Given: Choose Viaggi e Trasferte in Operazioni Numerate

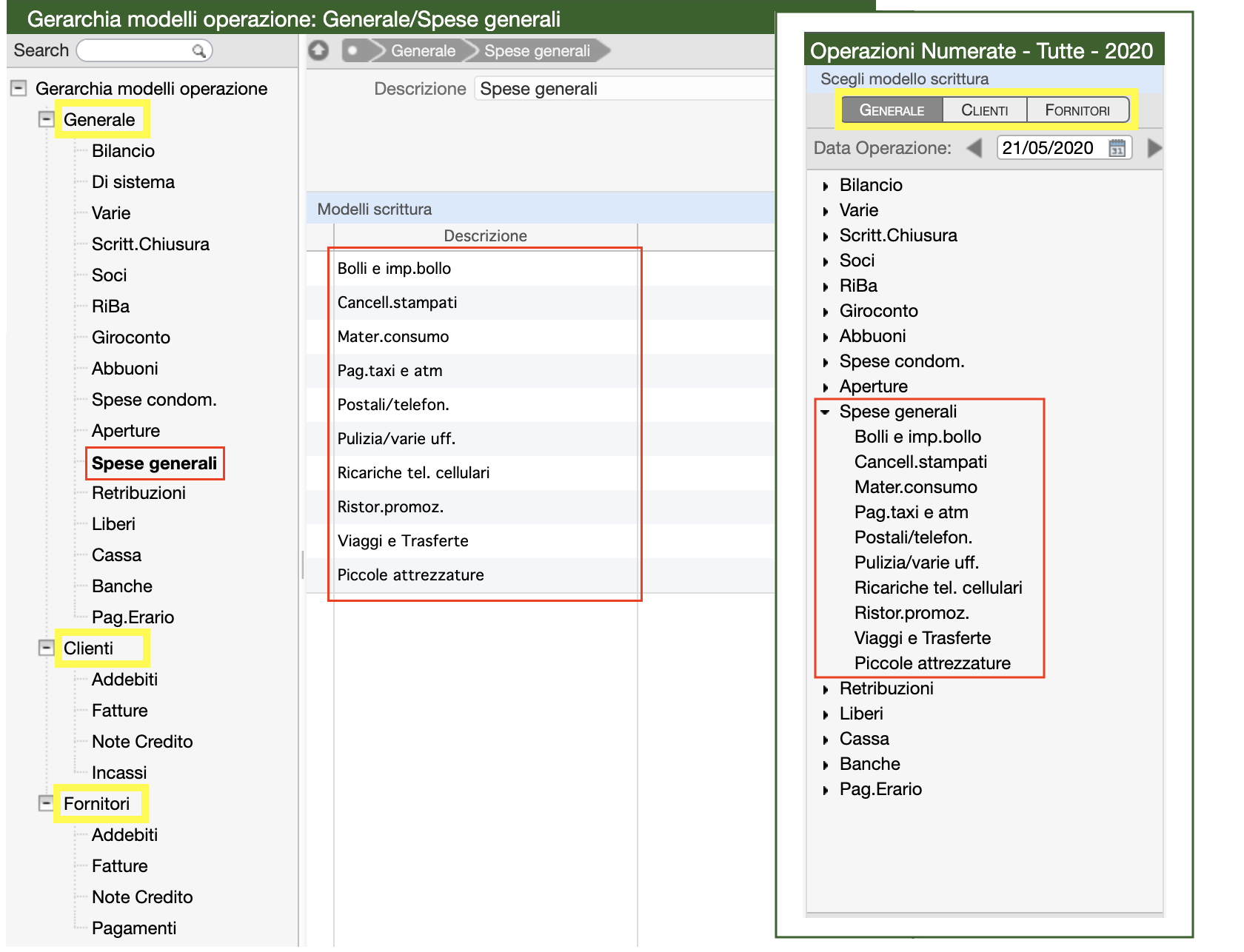Looking at the screenshot, I should click(x=923, y=638).
